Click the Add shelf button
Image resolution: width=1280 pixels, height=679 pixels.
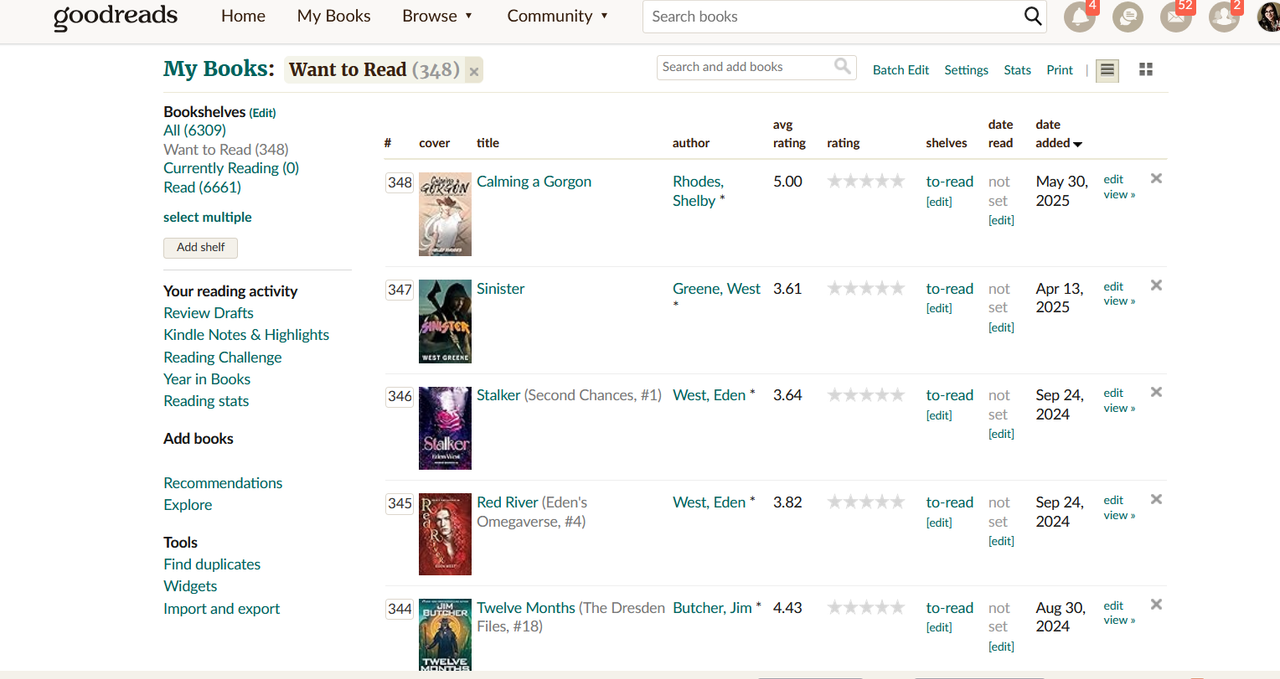pos(201,247)
